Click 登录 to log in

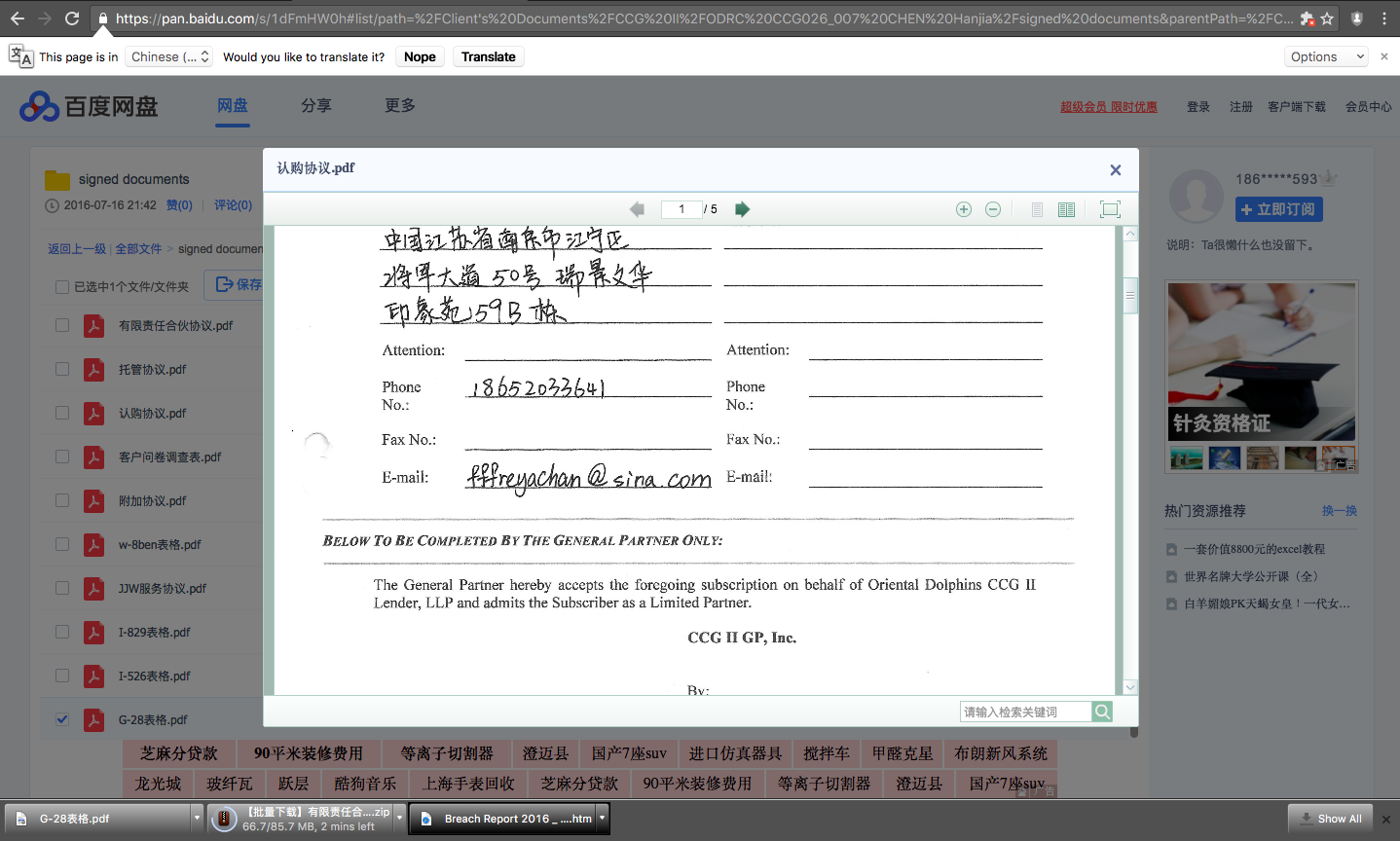(1198, 107)
